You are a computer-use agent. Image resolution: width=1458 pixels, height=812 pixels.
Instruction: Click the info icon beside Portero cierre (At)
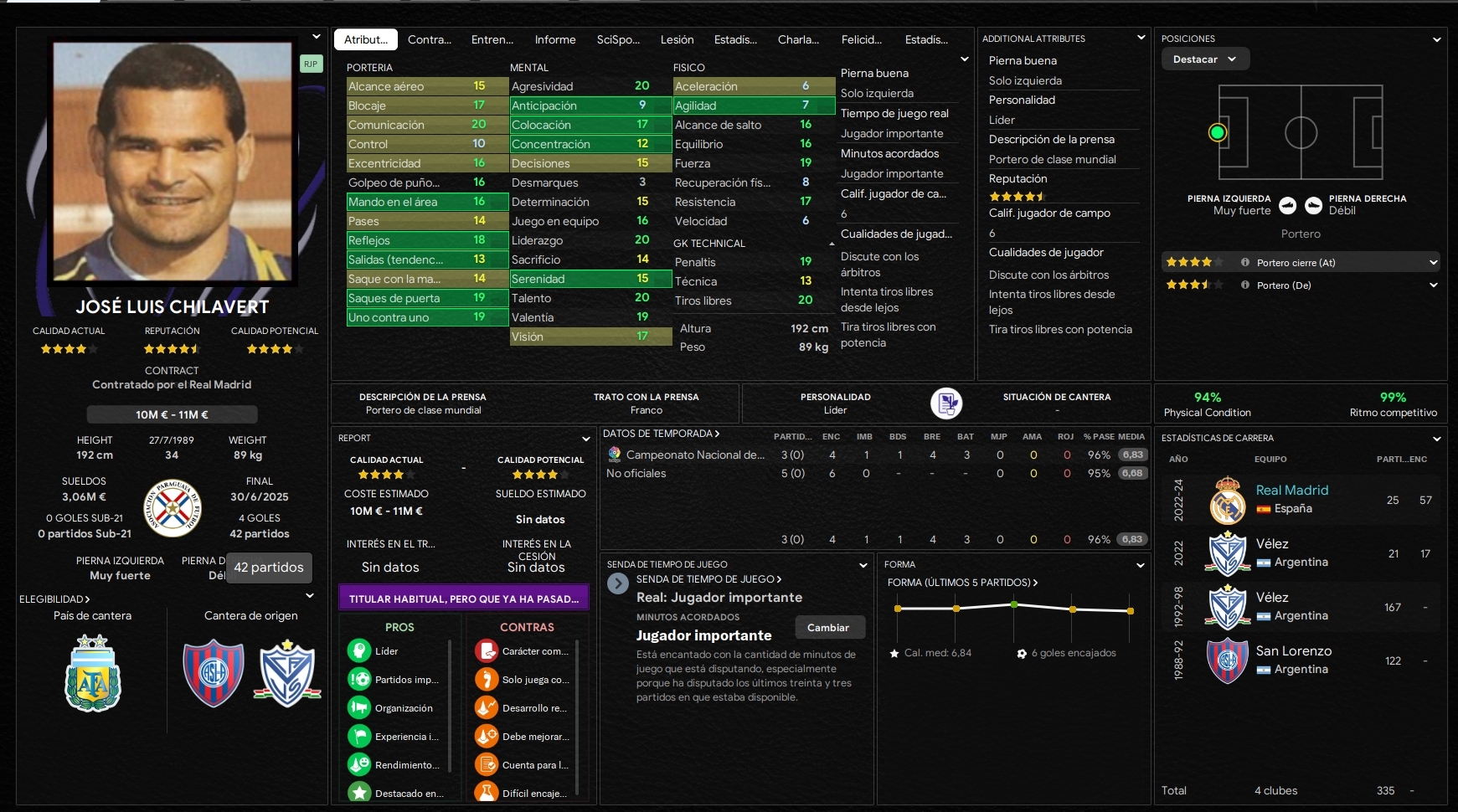(x=1245, y=262)
